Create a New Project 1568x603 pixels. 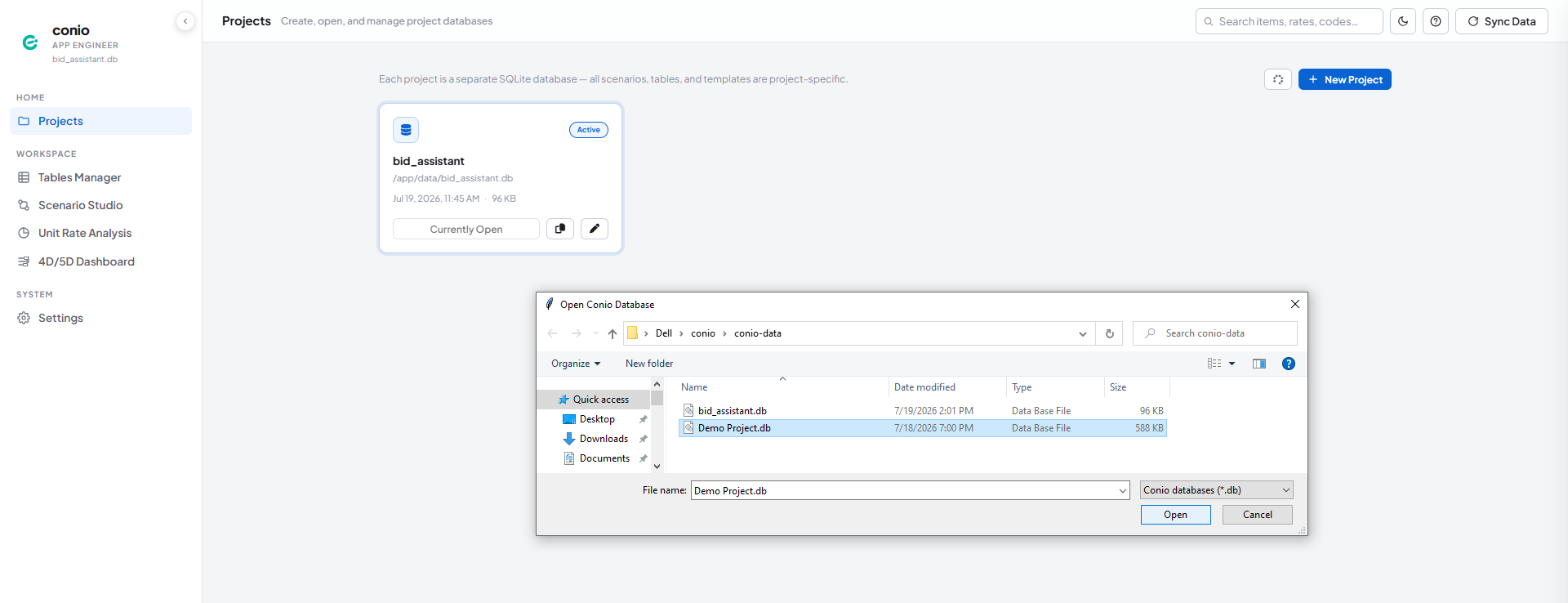point(1345,79)
